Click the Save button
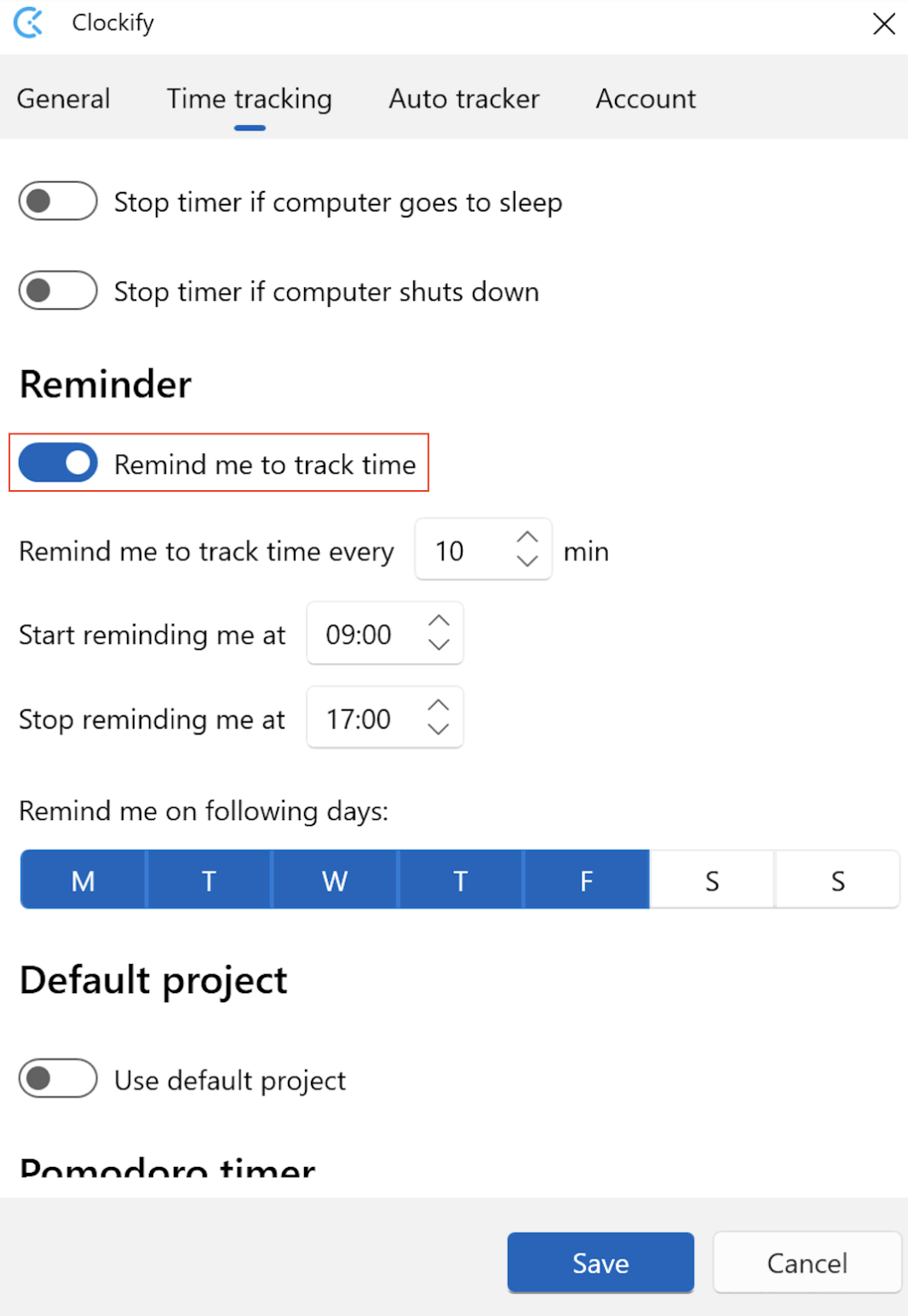Image resolution: width=908 pixels, height=1316 pixels. pos(600,1262)
